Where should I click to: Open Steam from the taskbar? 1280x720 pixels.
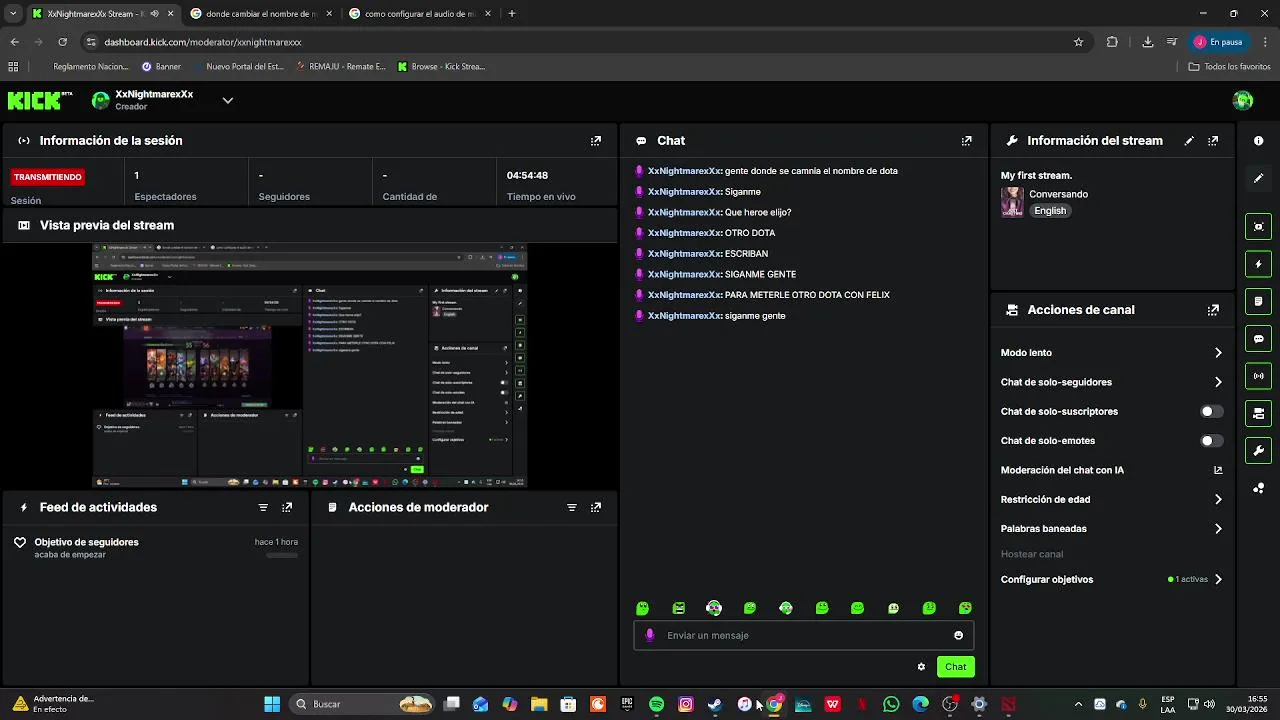(x=715, y=704)
